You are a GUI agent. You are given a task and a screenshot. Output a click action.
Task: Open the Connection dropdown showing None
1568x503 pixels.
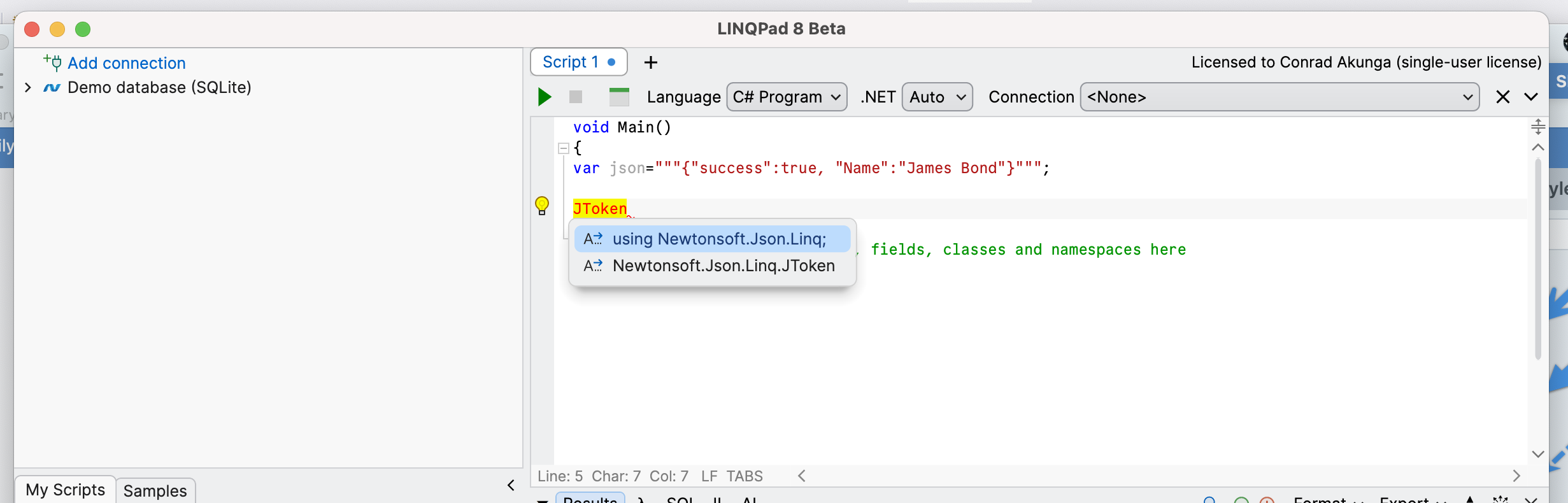pos(1279,97)
